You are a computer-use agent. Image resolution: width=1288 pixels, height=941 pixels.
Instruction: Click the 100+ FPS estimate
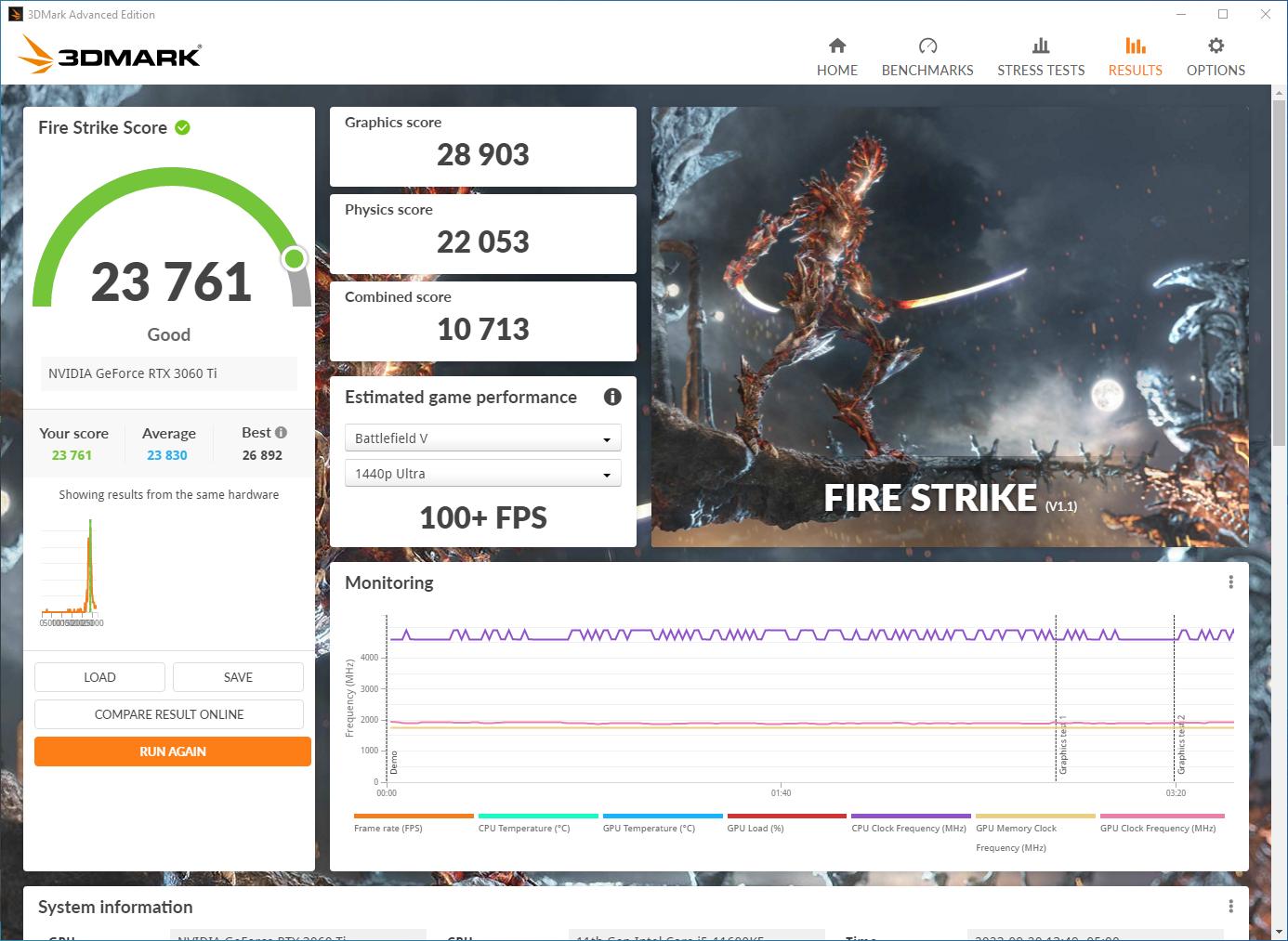(483, 517)
